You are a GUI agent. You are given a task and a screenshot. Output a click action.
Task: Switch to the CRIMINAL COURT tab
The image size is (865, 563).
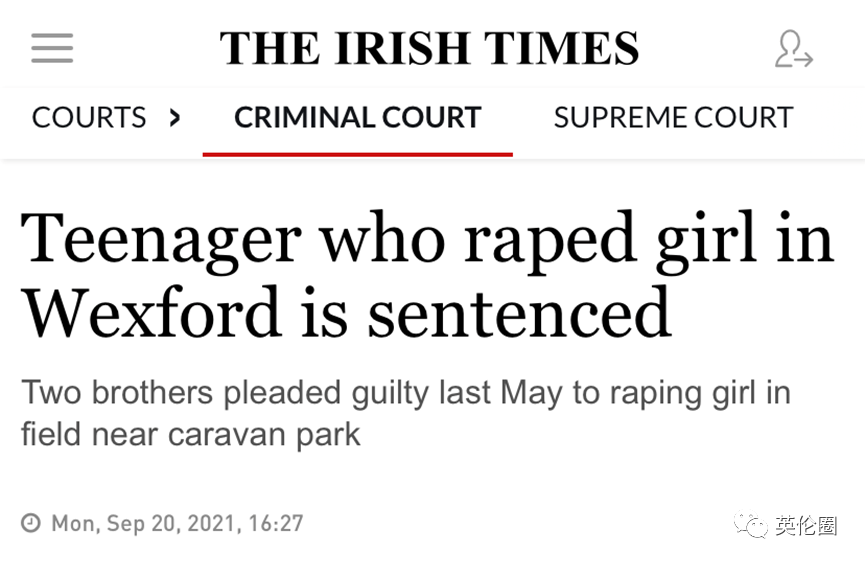pos(357,118)
